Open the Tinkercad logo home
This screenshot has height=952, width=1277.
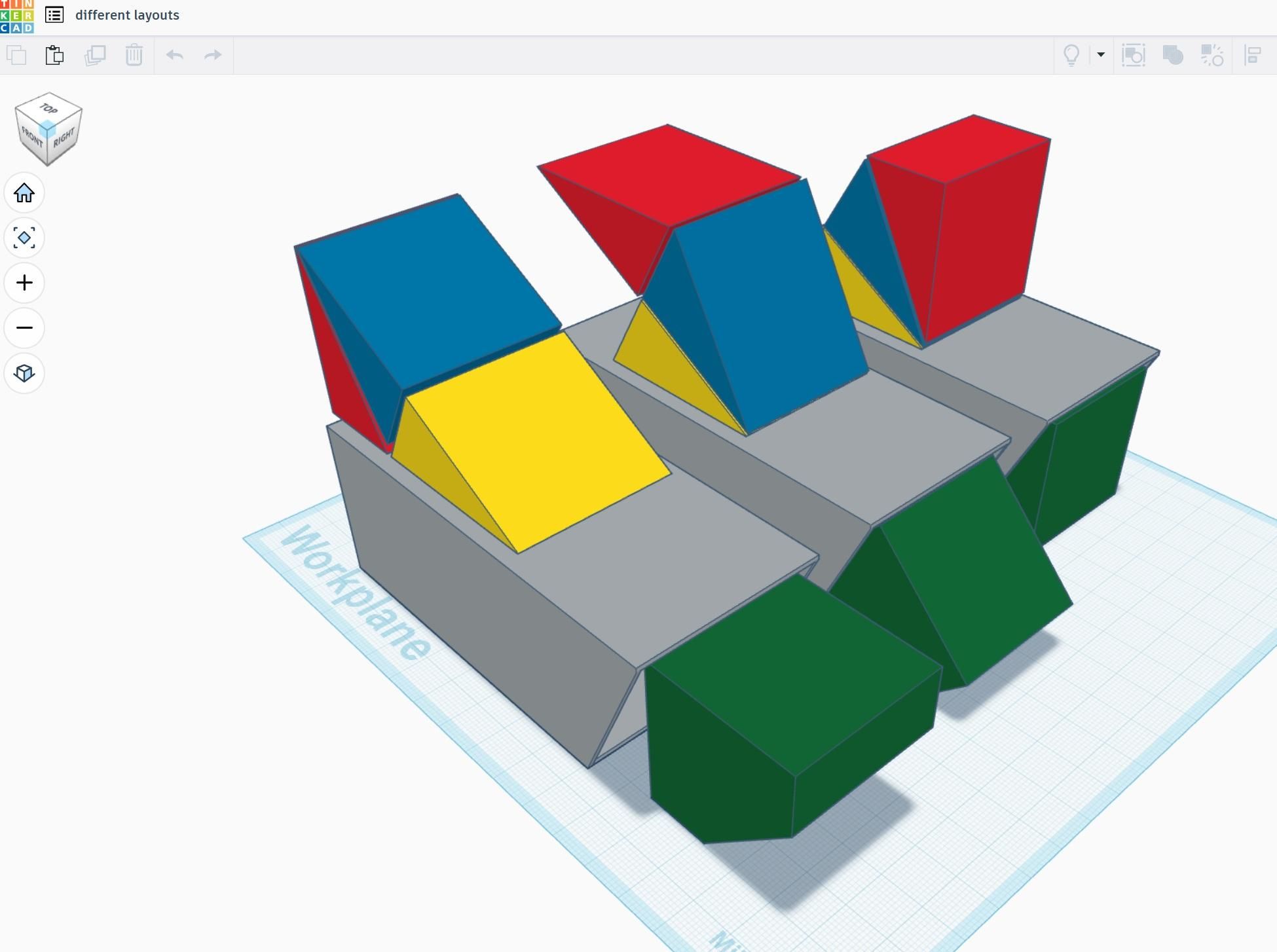(17, 16)
